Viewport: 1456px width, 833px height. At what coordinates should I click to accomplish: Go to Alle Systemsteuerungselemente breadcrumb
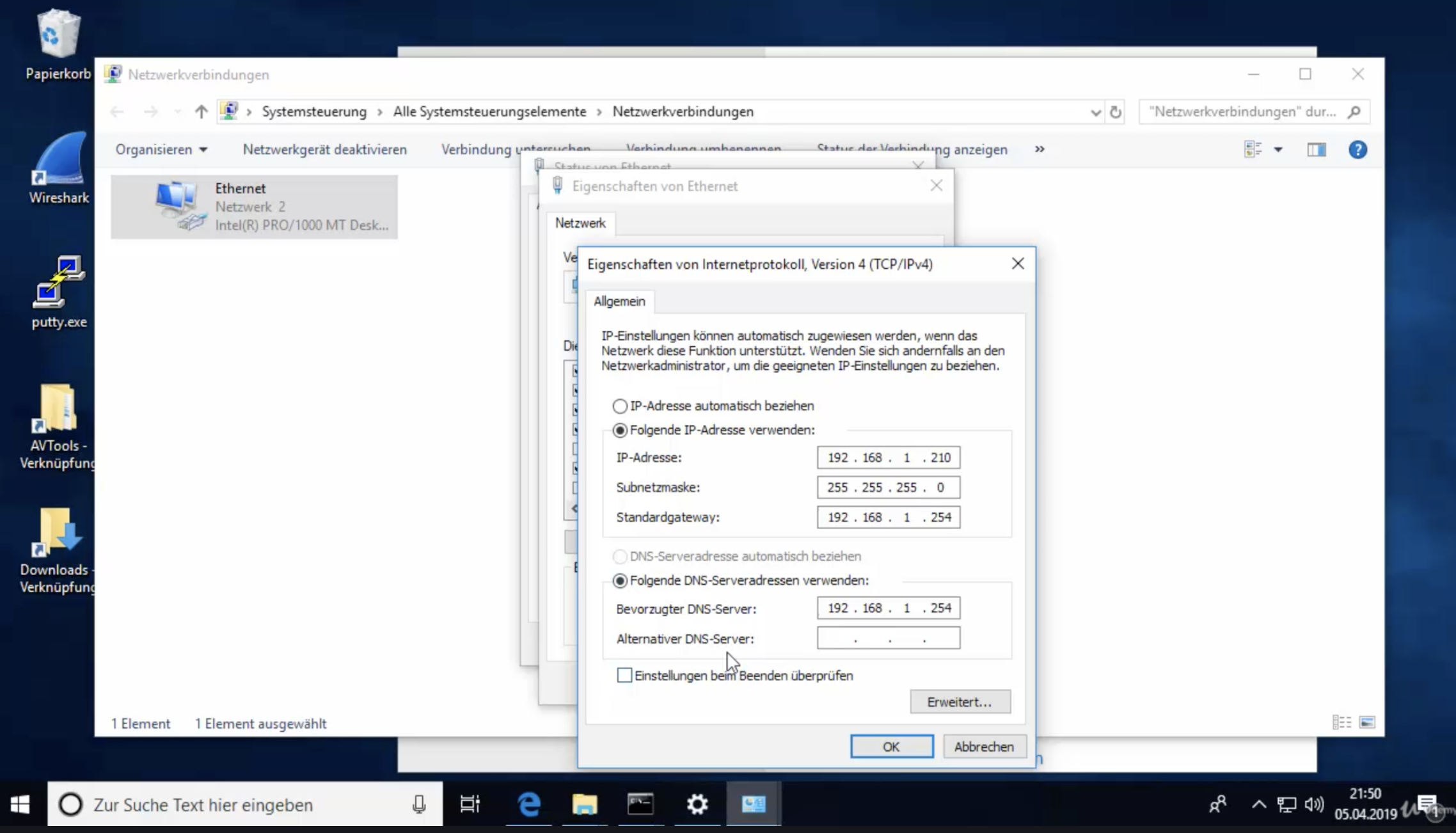[x=489, y=112]
